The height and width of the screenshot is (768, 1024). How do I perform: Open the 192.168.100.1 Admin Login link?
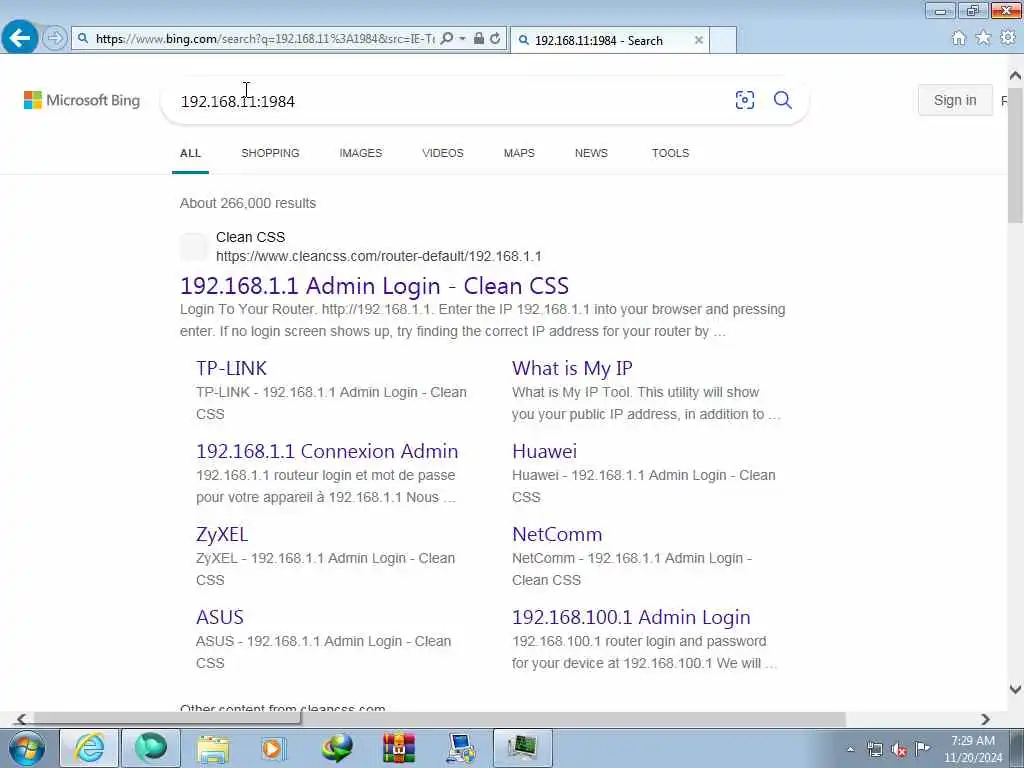(x=632, y=617)
